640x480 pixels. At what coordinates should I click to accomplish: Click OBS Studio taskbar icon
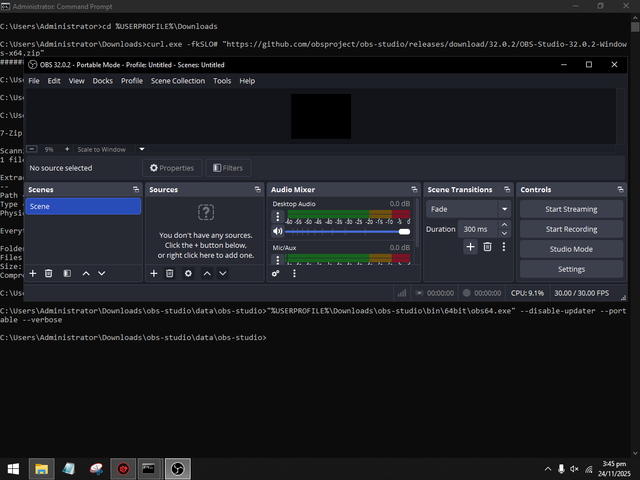tap(178, 469)
